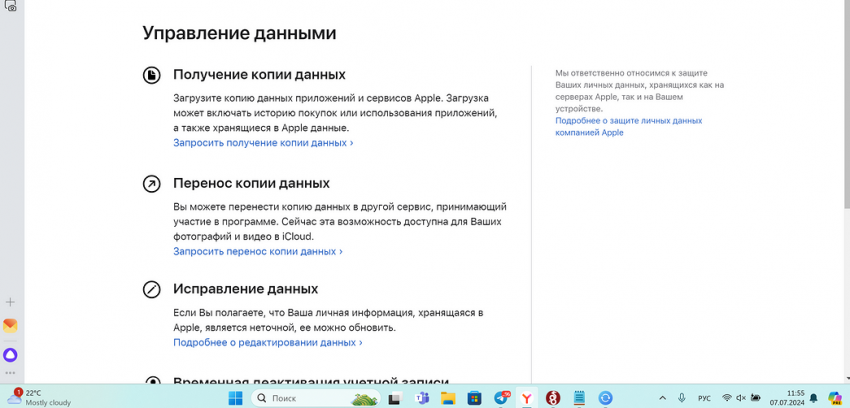
Task: Follow the link Подробнее о редактировании данных
Action: pos(267,342)
